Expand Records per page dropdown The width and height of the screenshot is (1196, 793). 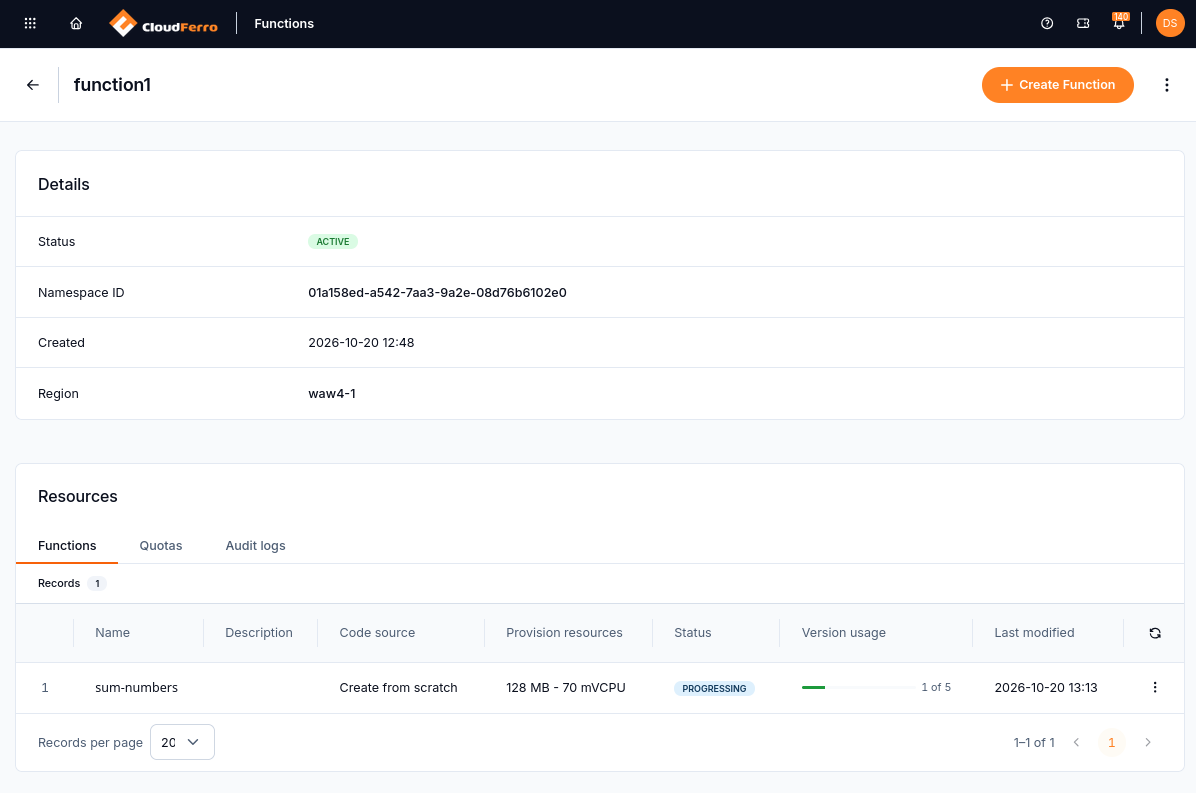click(182, 742)
